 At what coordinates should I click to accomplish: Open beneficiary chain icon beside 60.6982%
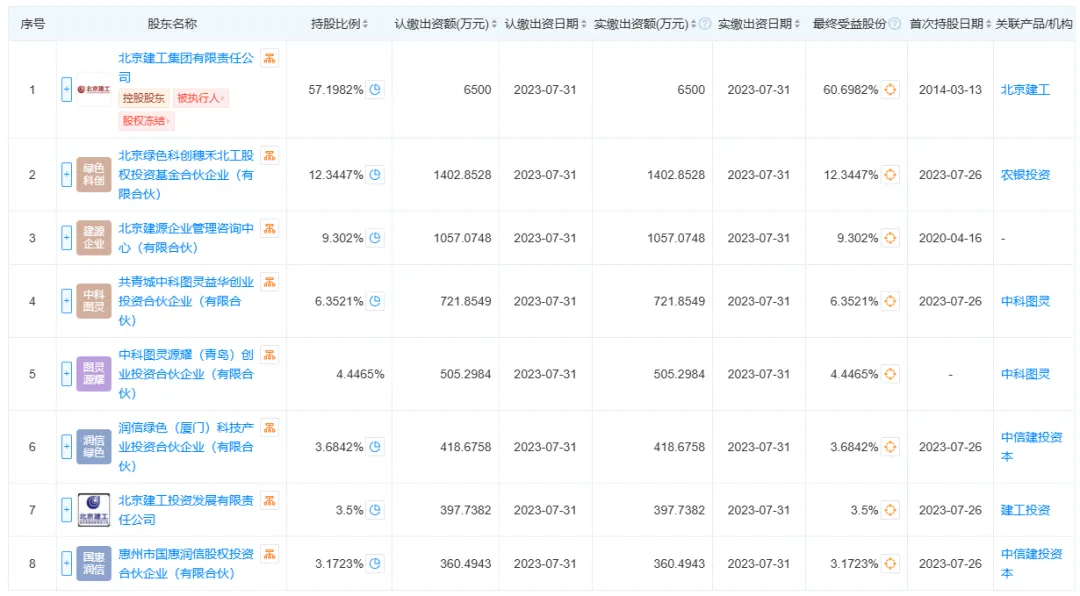coord(890,90)
